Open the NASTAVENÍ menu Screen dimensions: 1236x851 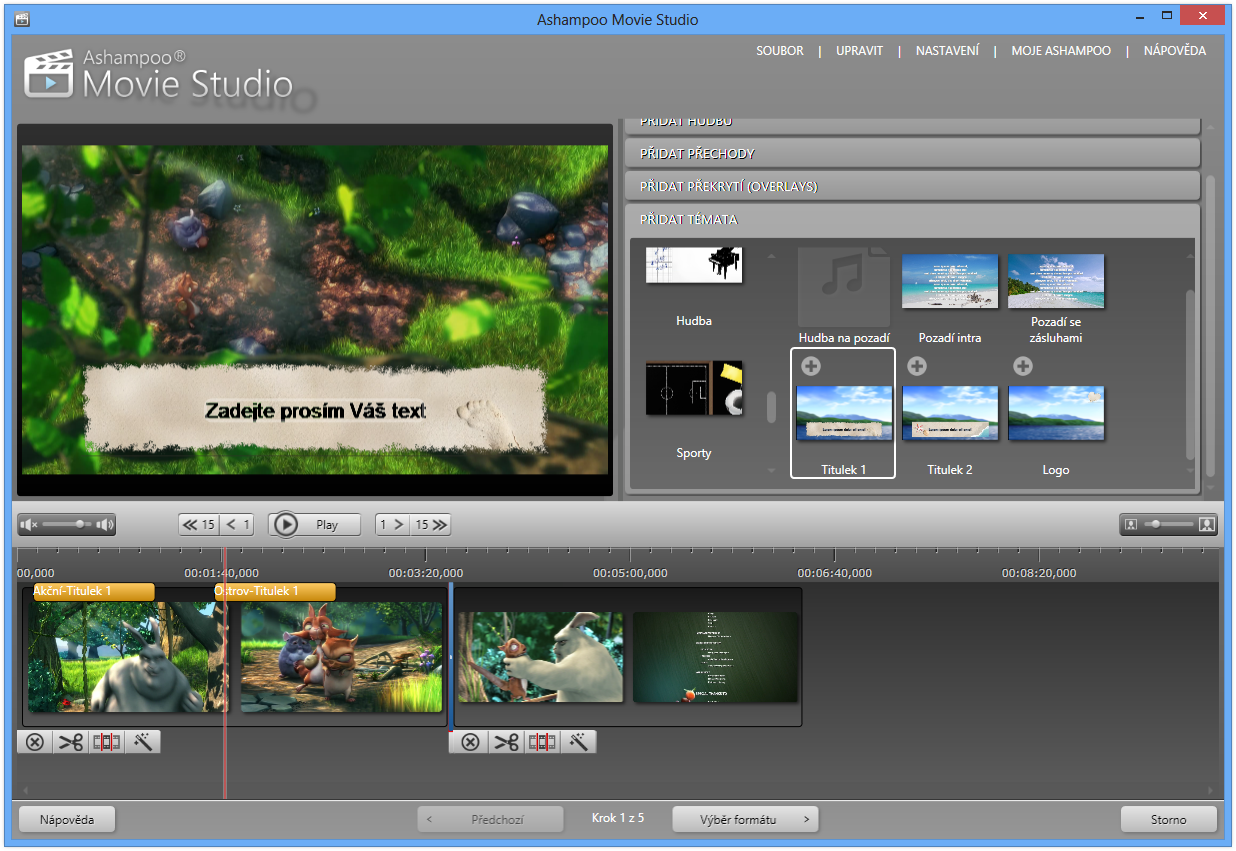947,51
